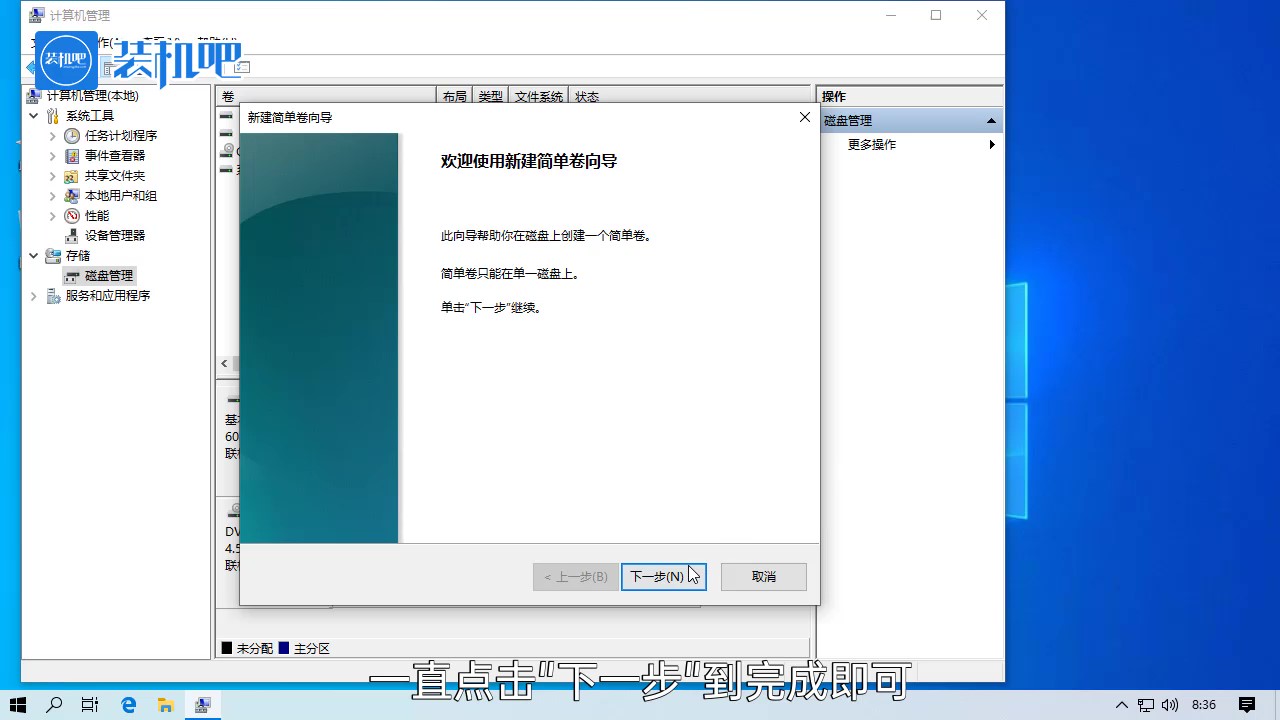
Task: Expand 更多操作 in the Actions pane
Action: click(991, 144)
